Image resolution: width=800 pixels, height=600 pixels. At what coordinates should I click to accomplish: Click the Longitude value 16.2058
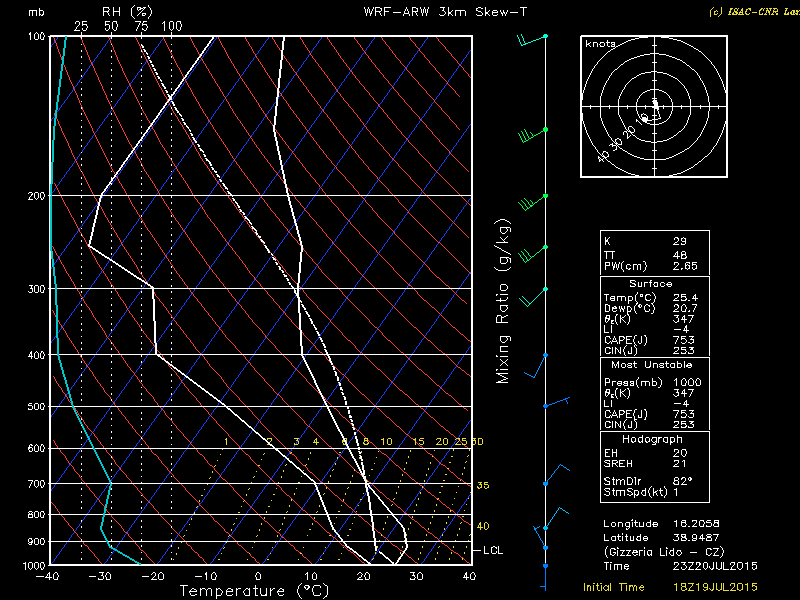[x=698, y=523]
